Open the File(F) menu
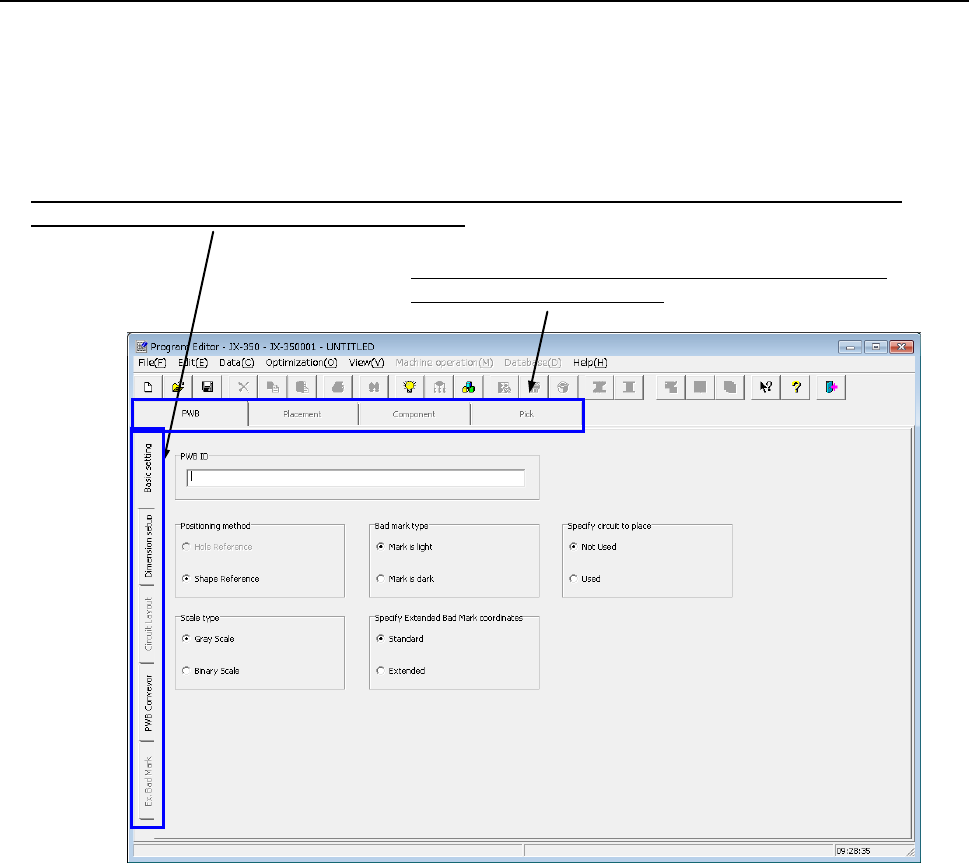 pyautogui.click(x=152, y=363)
